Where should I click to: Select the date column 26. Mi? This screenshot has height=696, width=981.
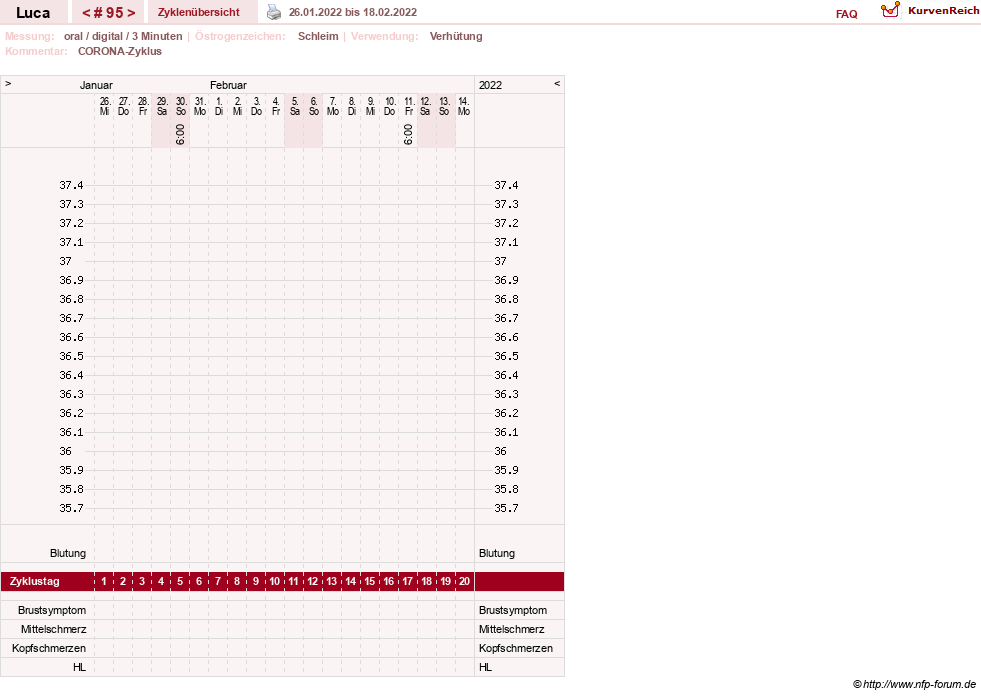click(x=104, y=106)
